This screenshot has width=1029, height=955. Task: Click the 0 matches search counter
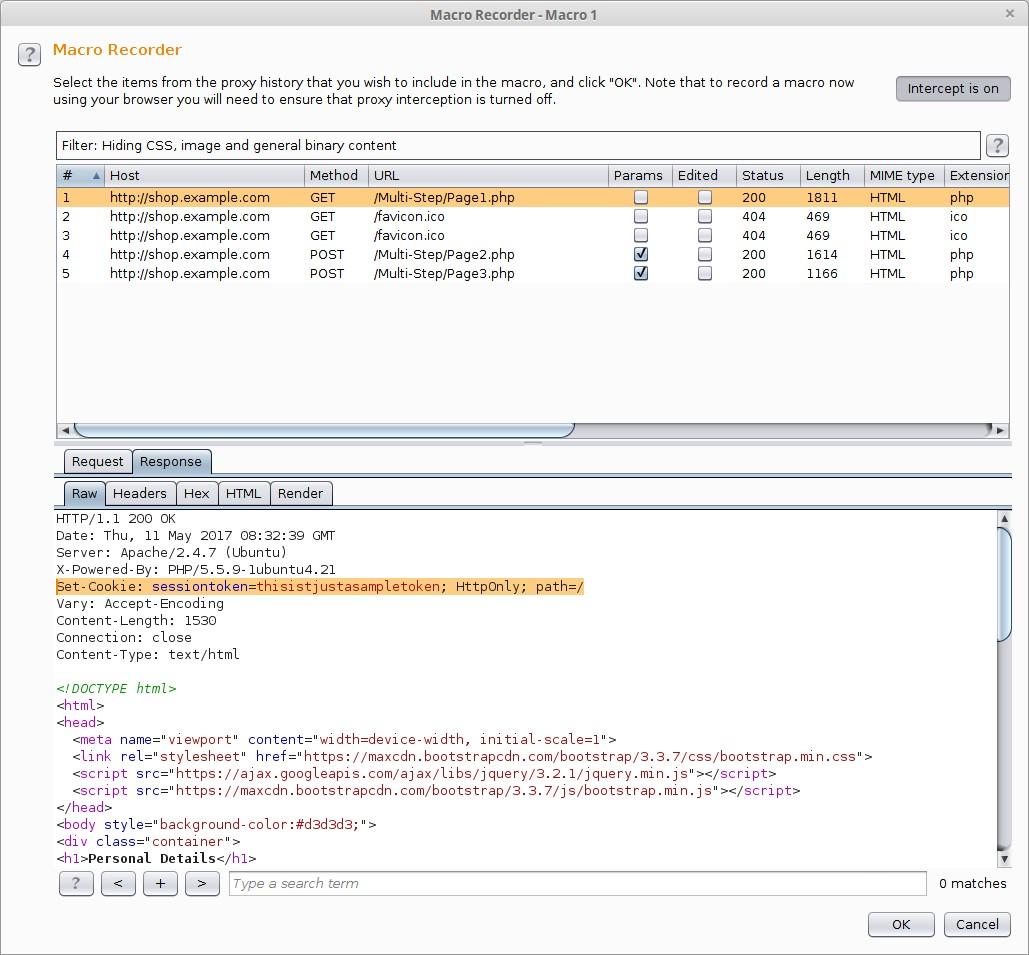(x=973, y=883)
